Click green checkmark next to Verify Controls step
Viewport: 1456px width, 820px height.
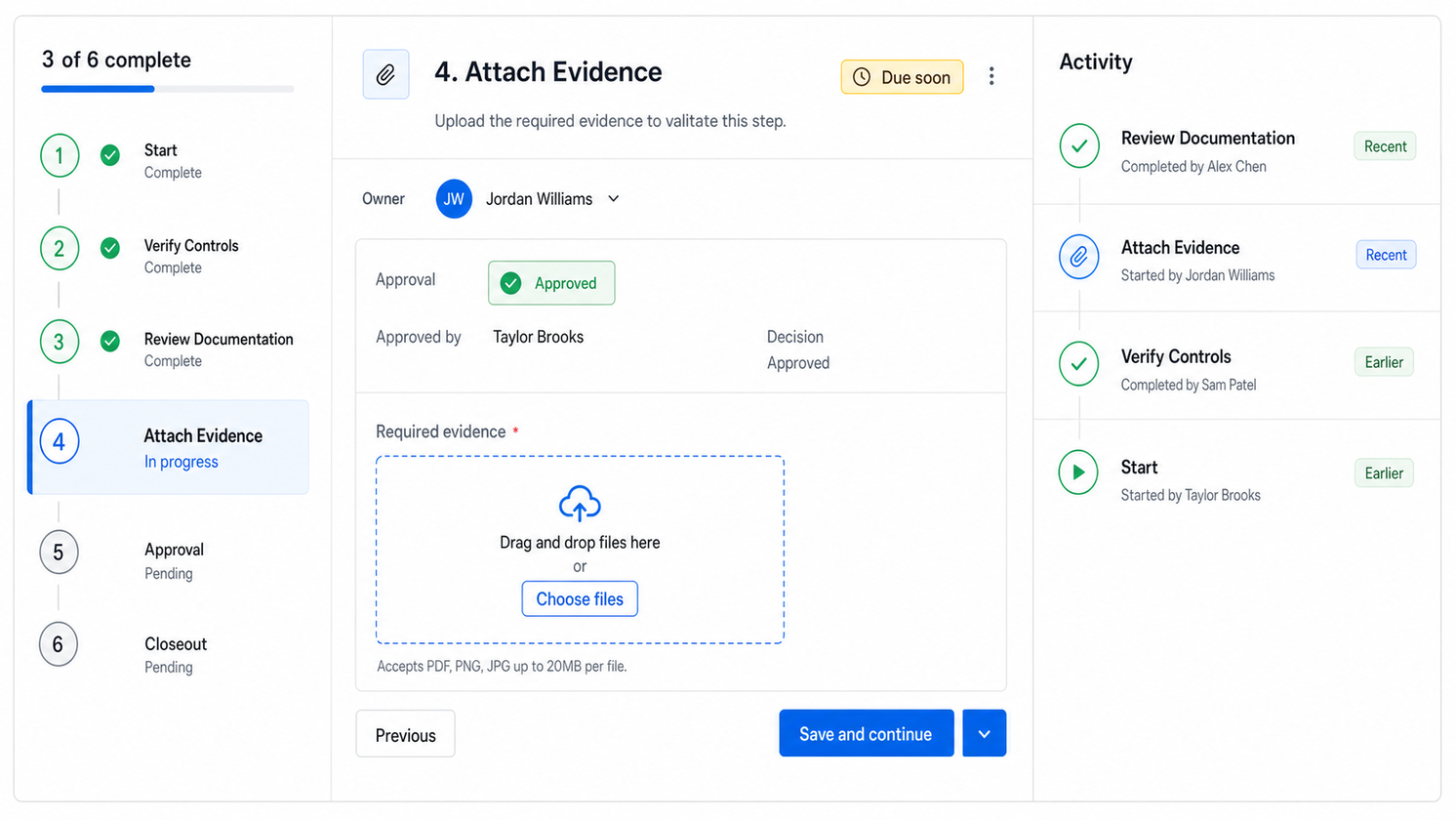click(110, 248)
